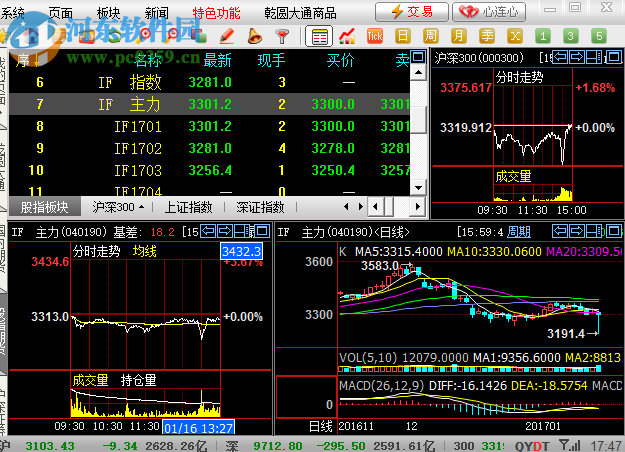Open the 周期 period link

click(519, 232)
